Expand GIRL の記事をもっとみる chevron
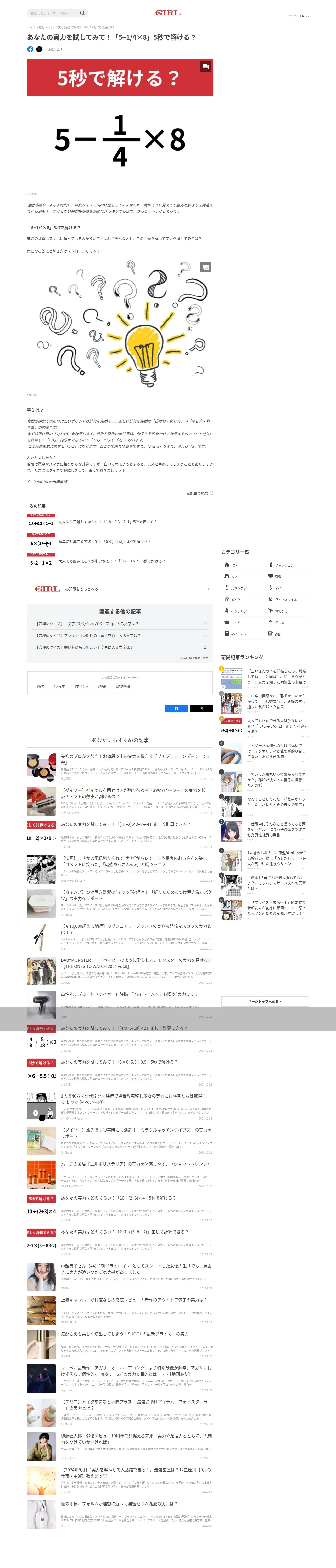Screen dimensions: 336x1568 coord(208,589)
